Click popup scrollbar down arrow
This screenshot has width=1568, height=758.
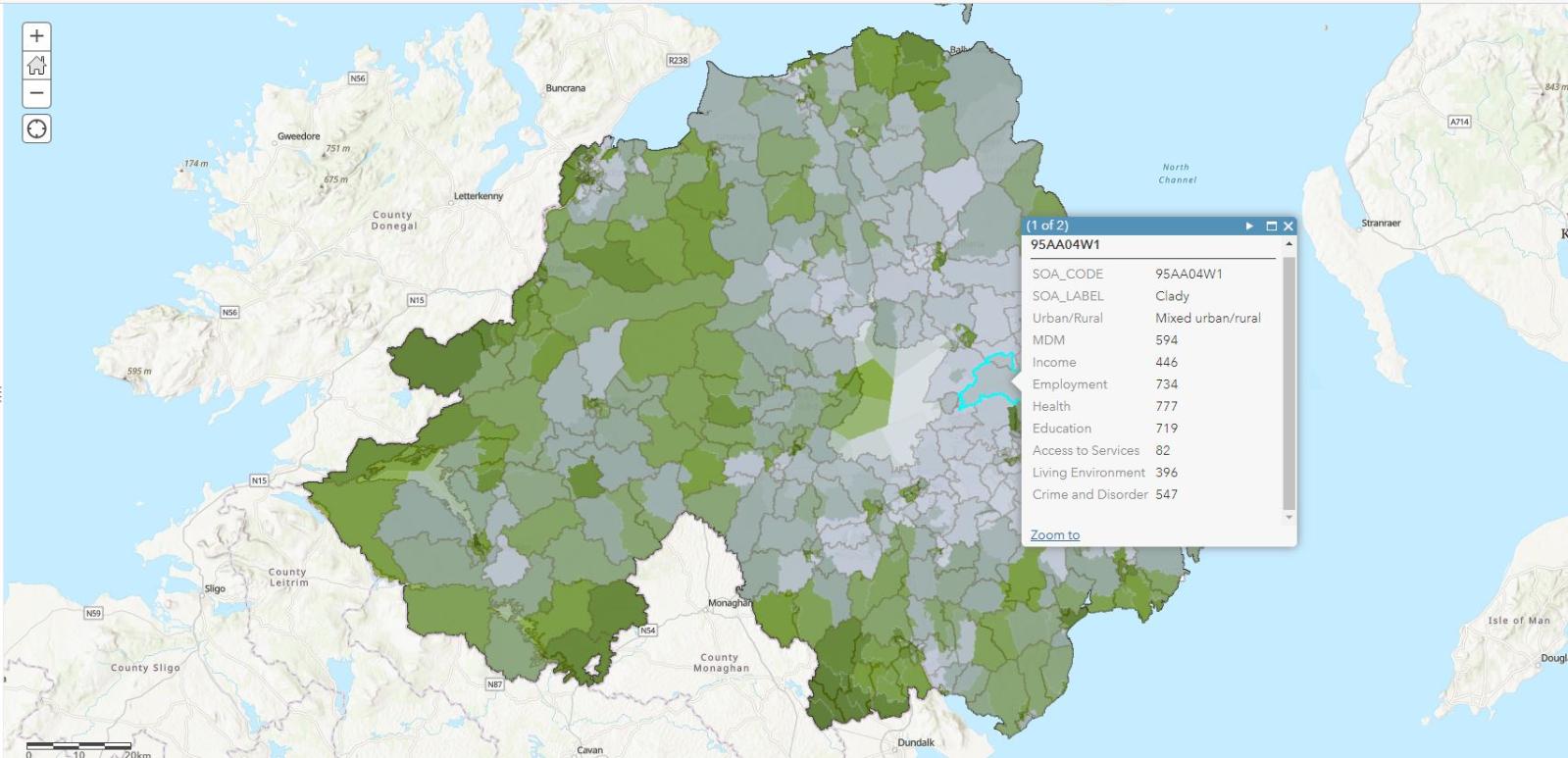(x=1289, y=517)
